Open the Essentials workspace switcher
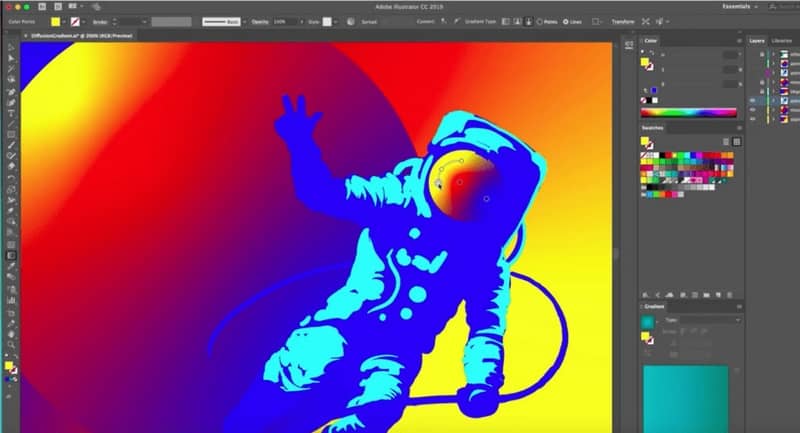The width and height of the screenshot is (800, 433). click(x=740, y=7)
